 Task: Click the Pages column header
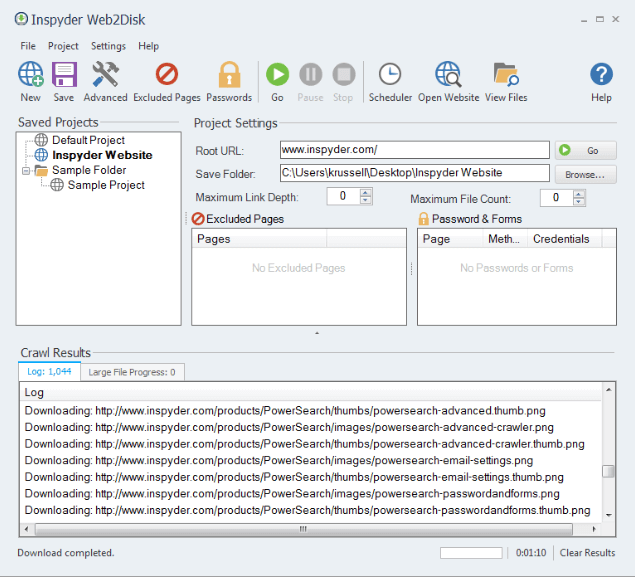pos(259,239)
